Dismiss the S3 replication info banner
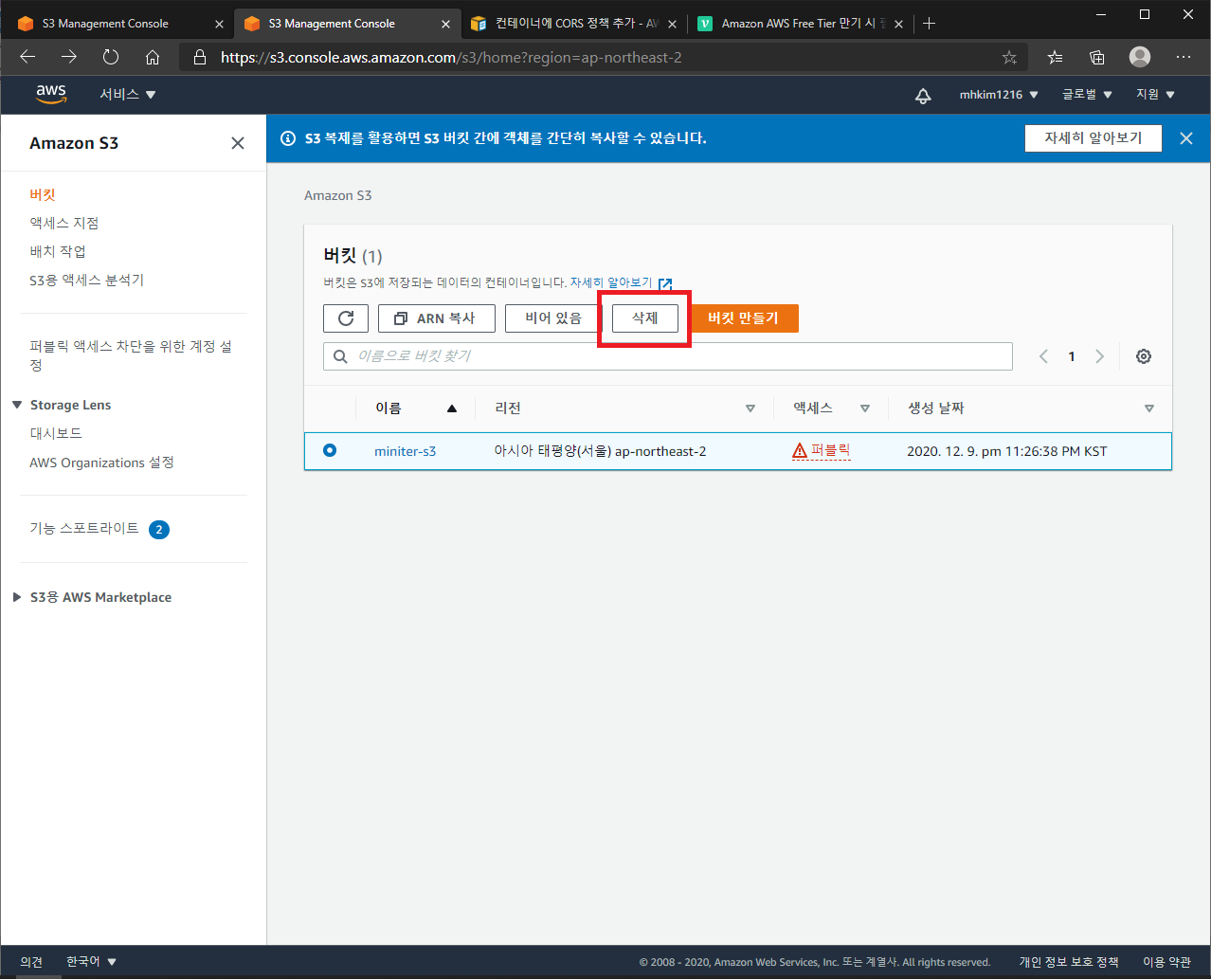The width and height of the screenshot is (1211, 980). [1186, 138]
